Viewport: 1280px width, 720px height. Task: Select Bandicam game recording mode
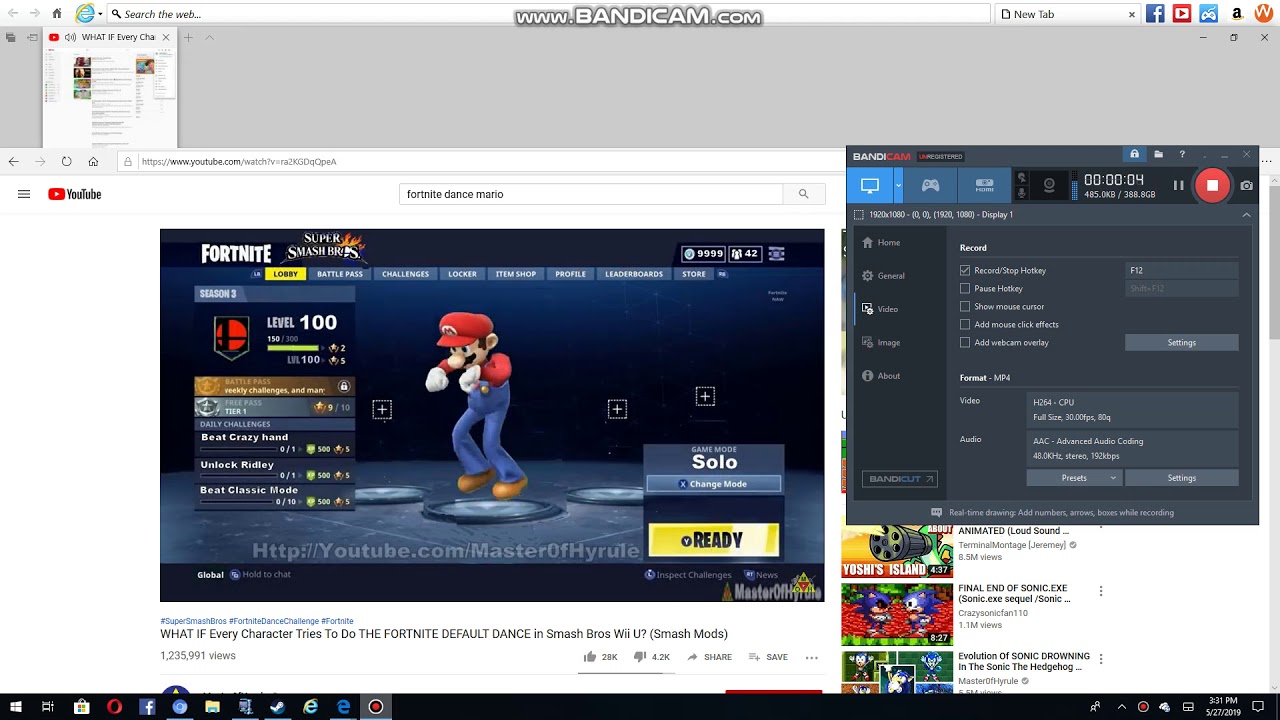coord(930,185)
